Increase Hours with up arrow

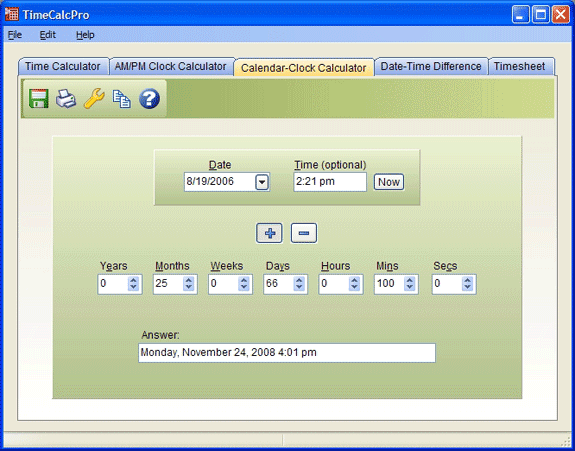(354, 280)
